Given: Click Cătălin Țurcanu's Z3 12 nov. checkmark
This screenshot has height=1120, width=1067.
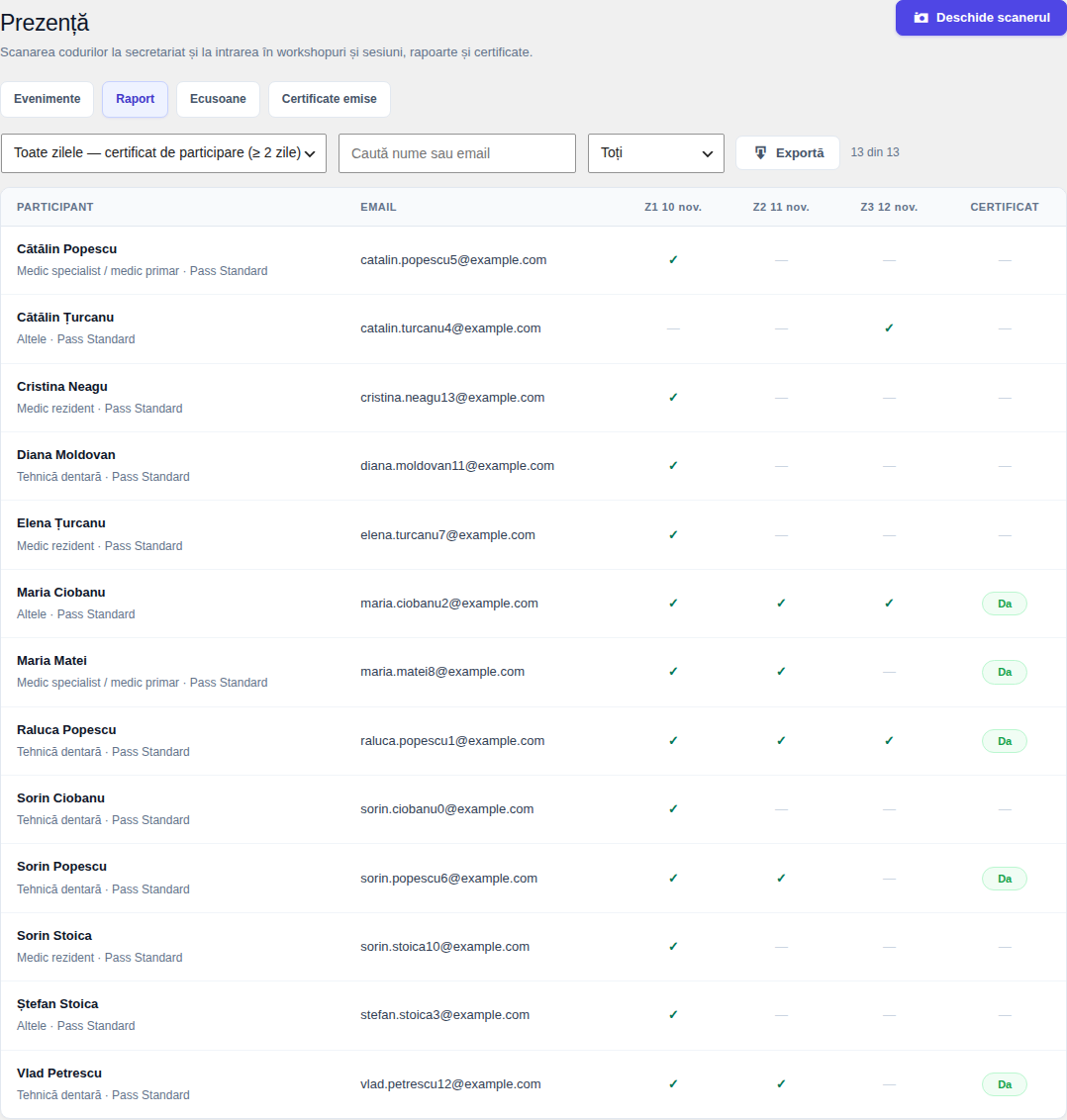Looking at the screenshot, I should (x=888, y=328).
